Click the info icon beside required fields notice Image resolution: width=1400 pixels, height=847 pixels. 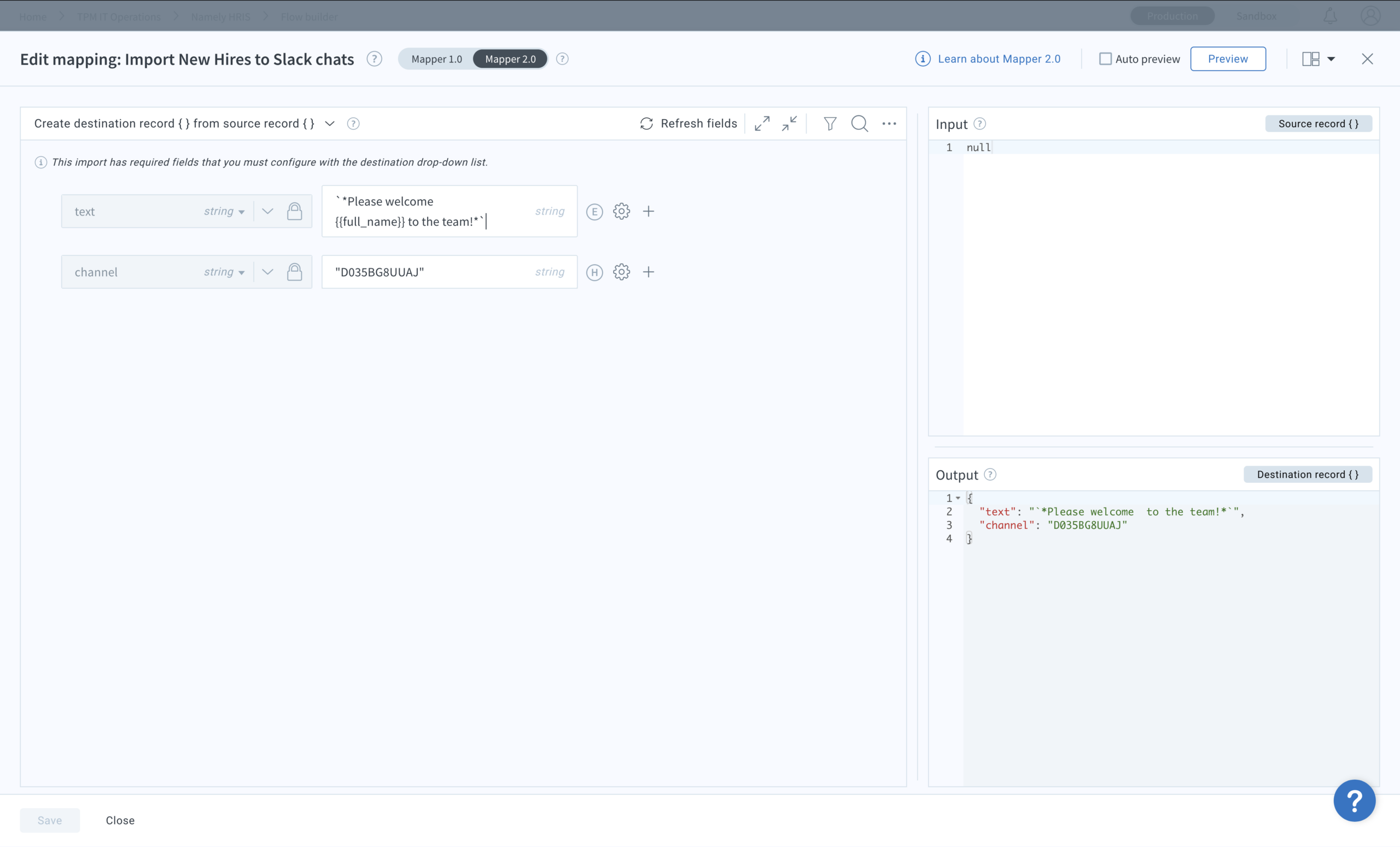click(x=40, y=162)
